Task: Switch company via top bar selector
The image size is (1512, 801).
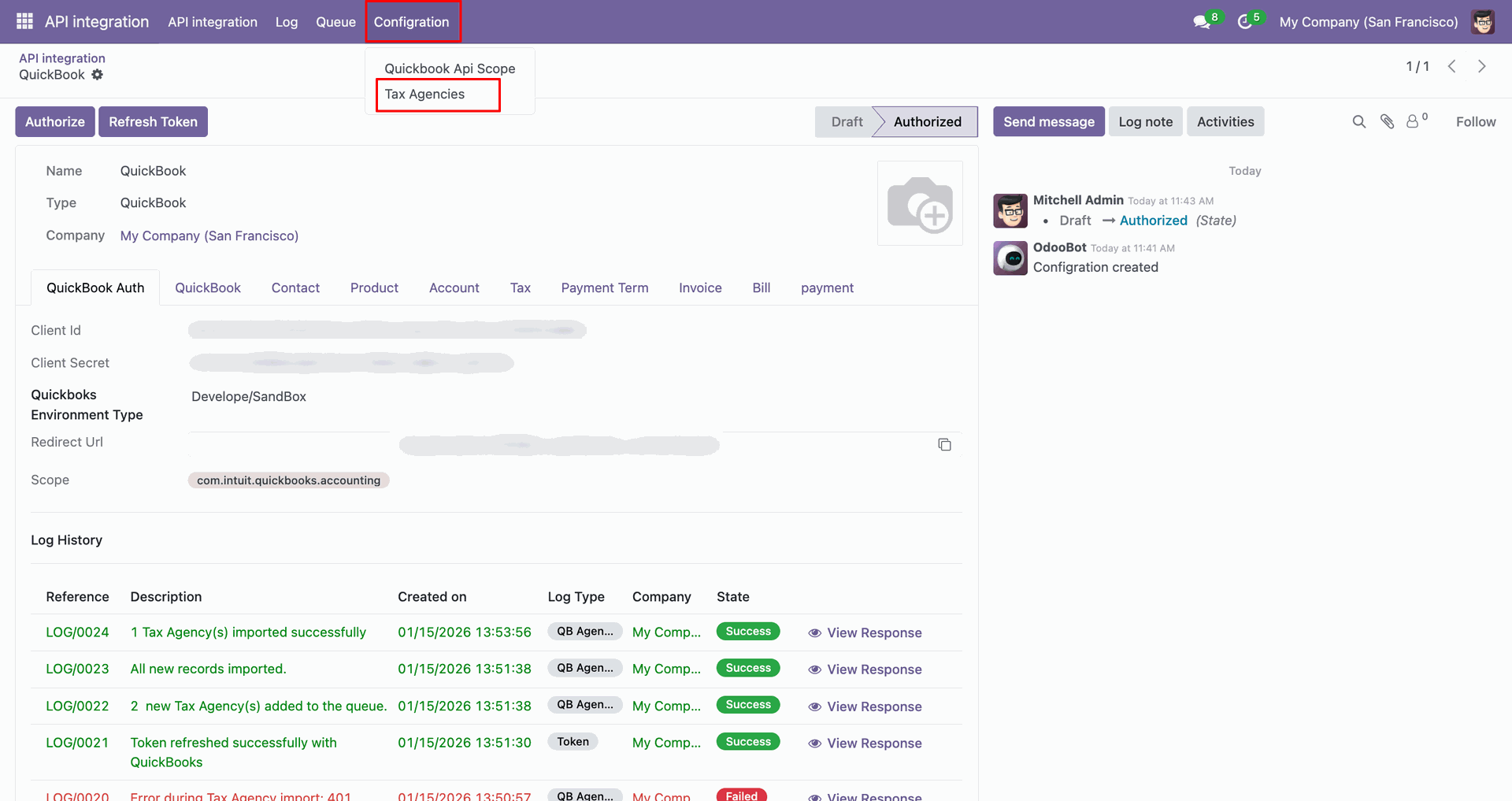Action: (x=1369, y=22)
